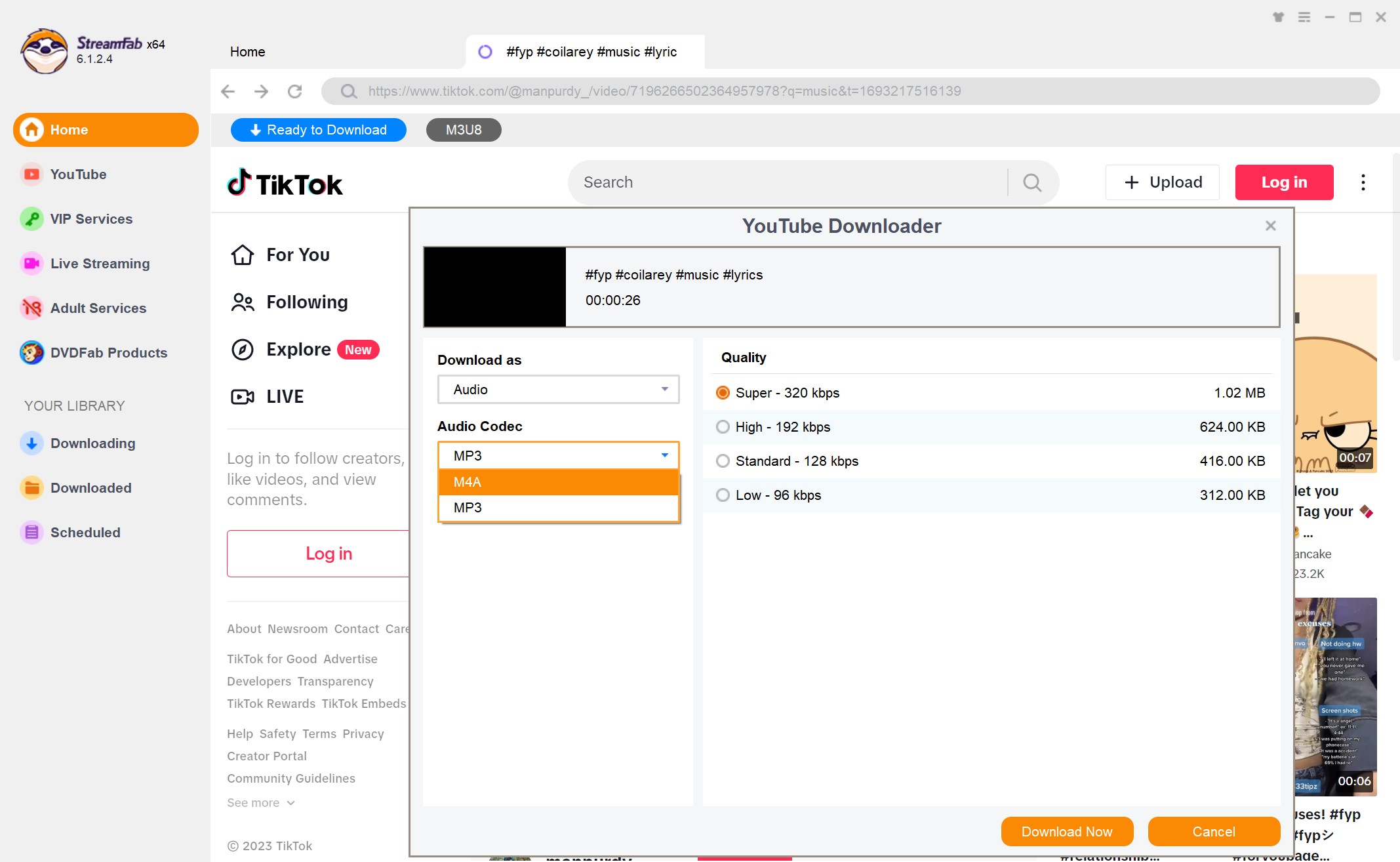Click the Adult Services sidebar icon

pyautogui.click(x=31, y=308)
